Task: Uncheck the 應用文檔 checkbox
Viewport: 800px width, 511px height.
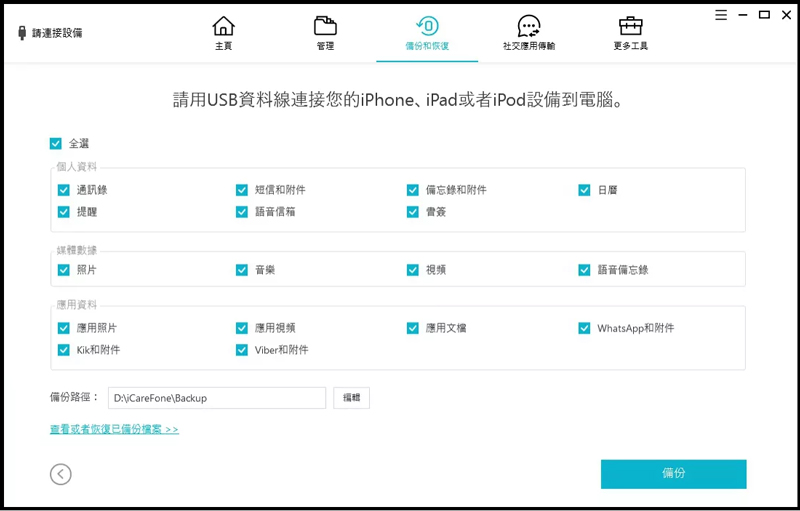Action: (413, 328)
